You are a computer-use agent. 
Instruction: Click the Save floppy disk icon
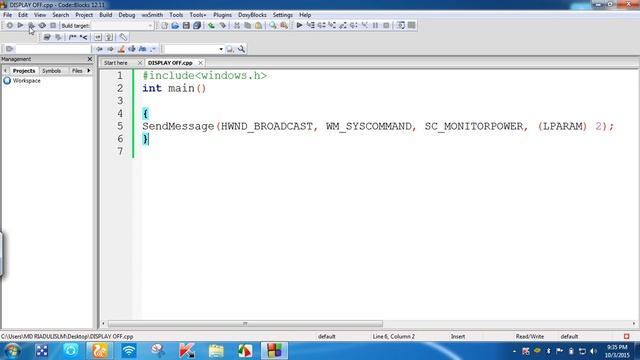click(186, 25)
